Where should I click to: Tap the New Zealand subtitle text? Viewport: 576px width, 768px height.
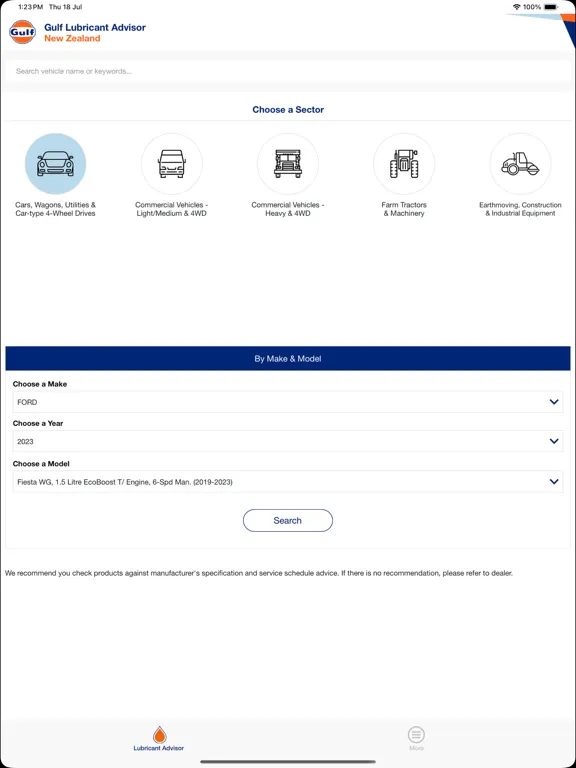72,39
